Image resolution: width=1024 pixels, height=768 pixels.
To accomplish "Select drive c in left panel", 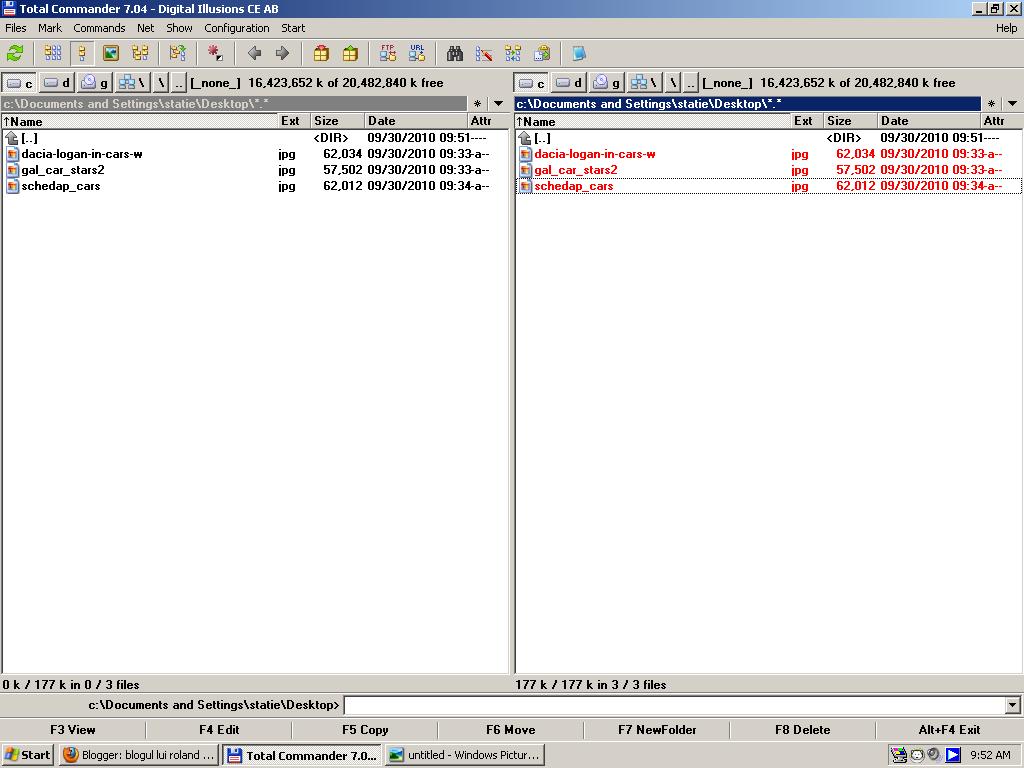I will pos(20,83).
